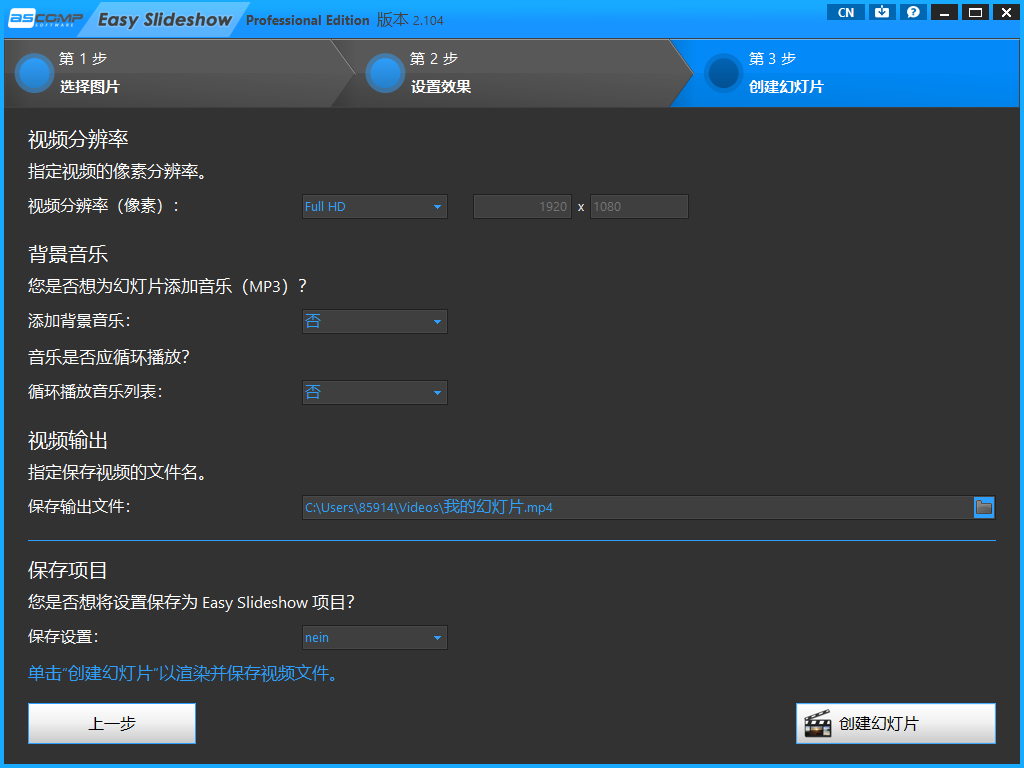Open the download update icon
The image size is (1024, 768).
click(882, 12)
